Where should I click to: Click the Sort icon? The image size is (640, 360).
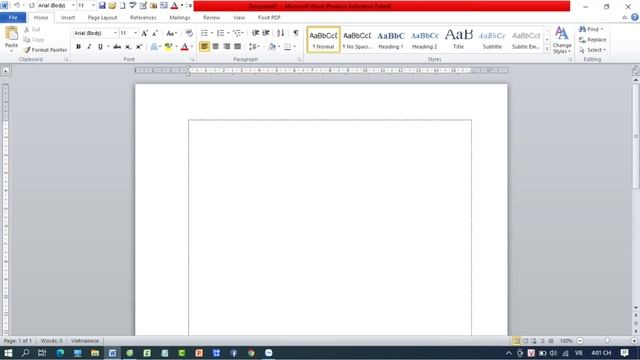coord(280,33)
